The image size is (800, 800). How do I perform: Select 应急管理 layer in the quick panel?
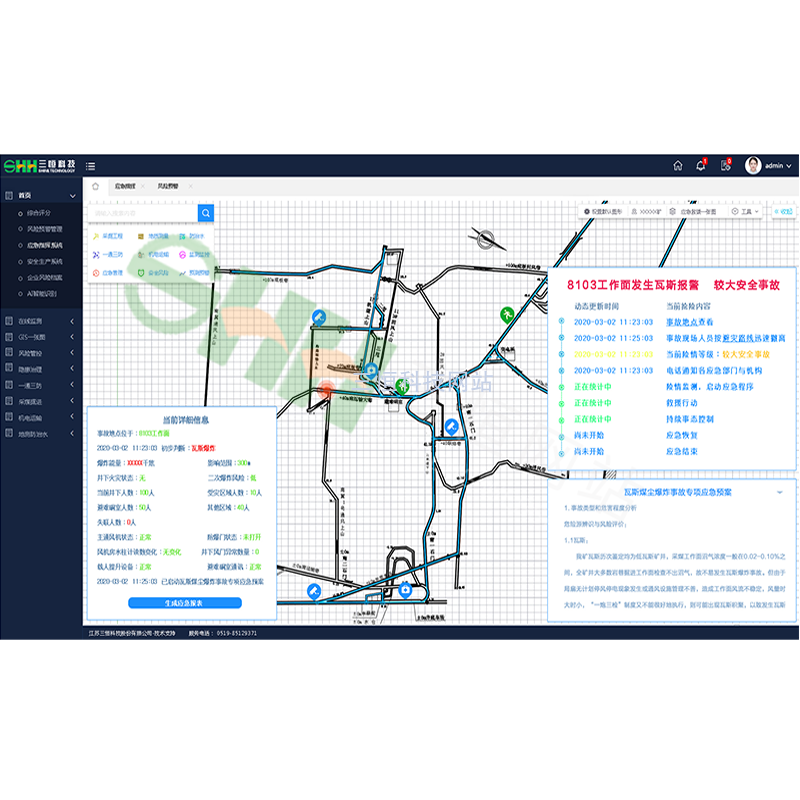(x=107, y=272)
